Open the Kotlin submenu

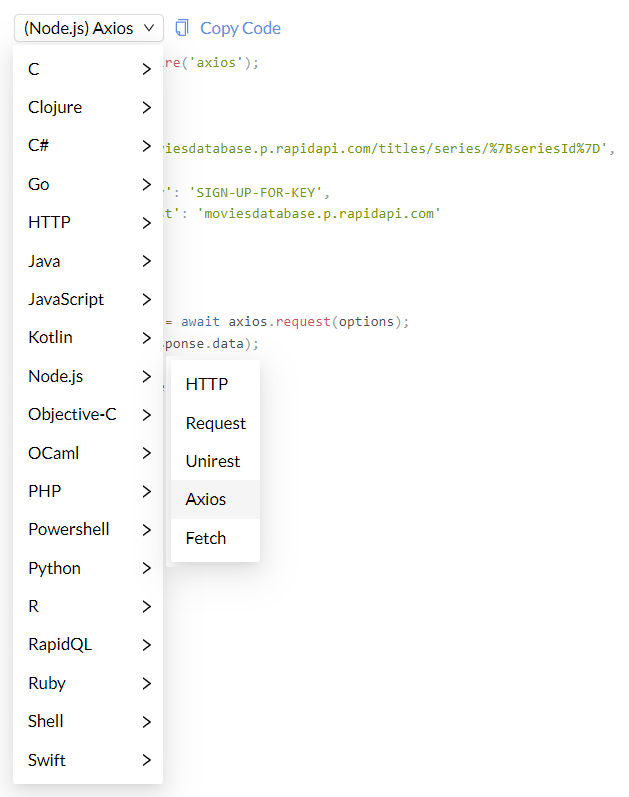tap(88, 338)
